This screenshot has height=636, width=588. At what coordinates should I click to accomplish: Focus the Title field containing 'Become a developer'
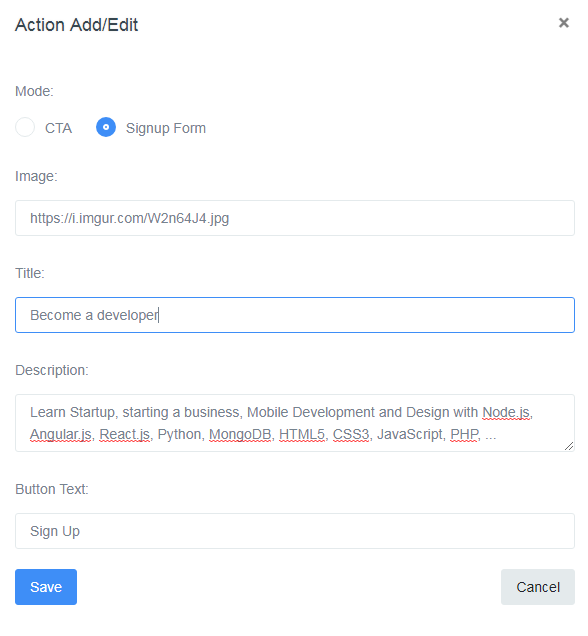coord(295,315)
